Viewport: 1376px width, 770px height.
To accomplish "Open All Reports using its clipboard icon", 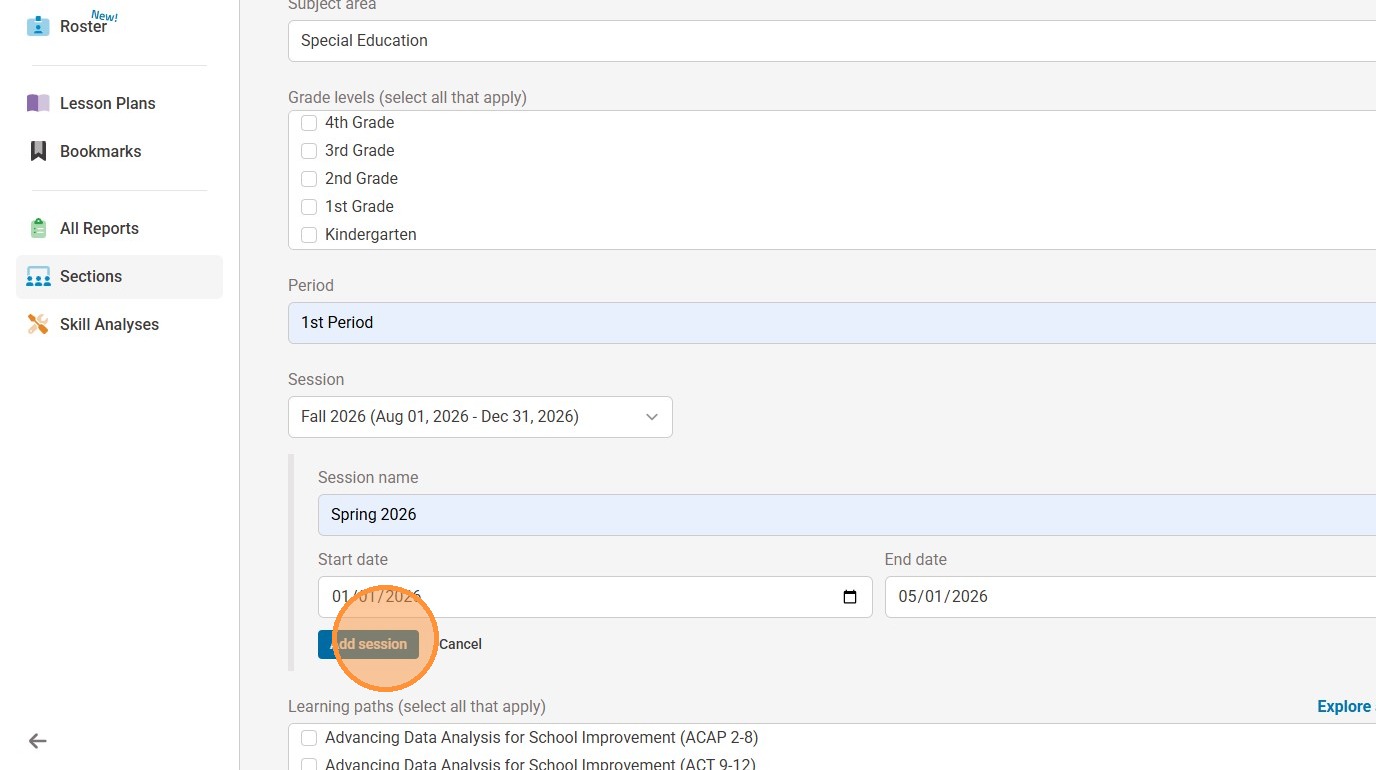I will click(x=38, y=228).
